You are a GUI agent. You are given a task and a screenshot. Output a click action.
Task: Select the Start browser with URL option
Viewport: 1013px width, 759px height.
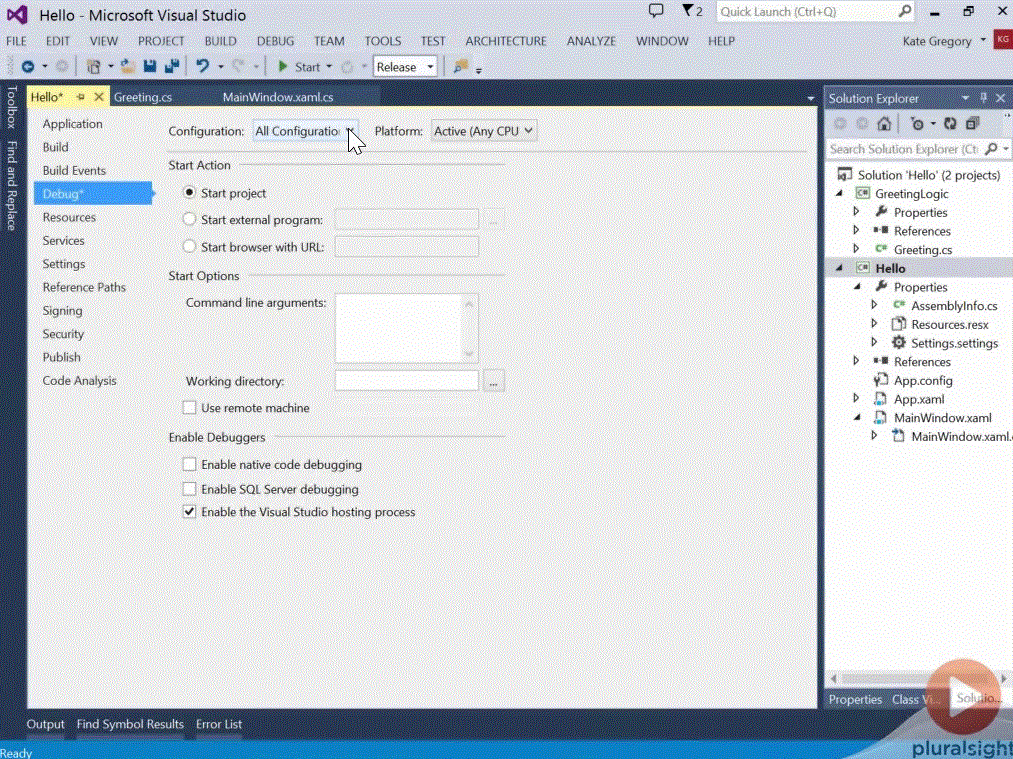pyautogui.click(x=189, y=246)
